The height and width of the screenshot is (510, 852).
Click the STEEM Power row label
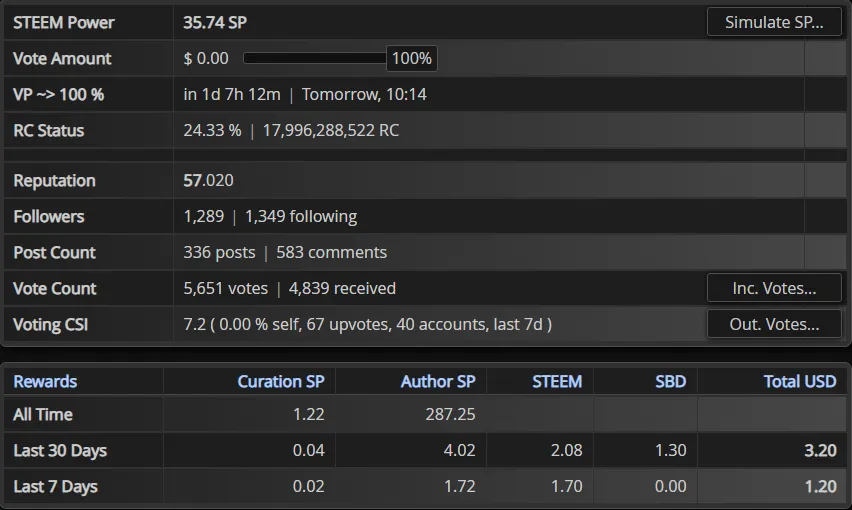click(x=64, y=22)
